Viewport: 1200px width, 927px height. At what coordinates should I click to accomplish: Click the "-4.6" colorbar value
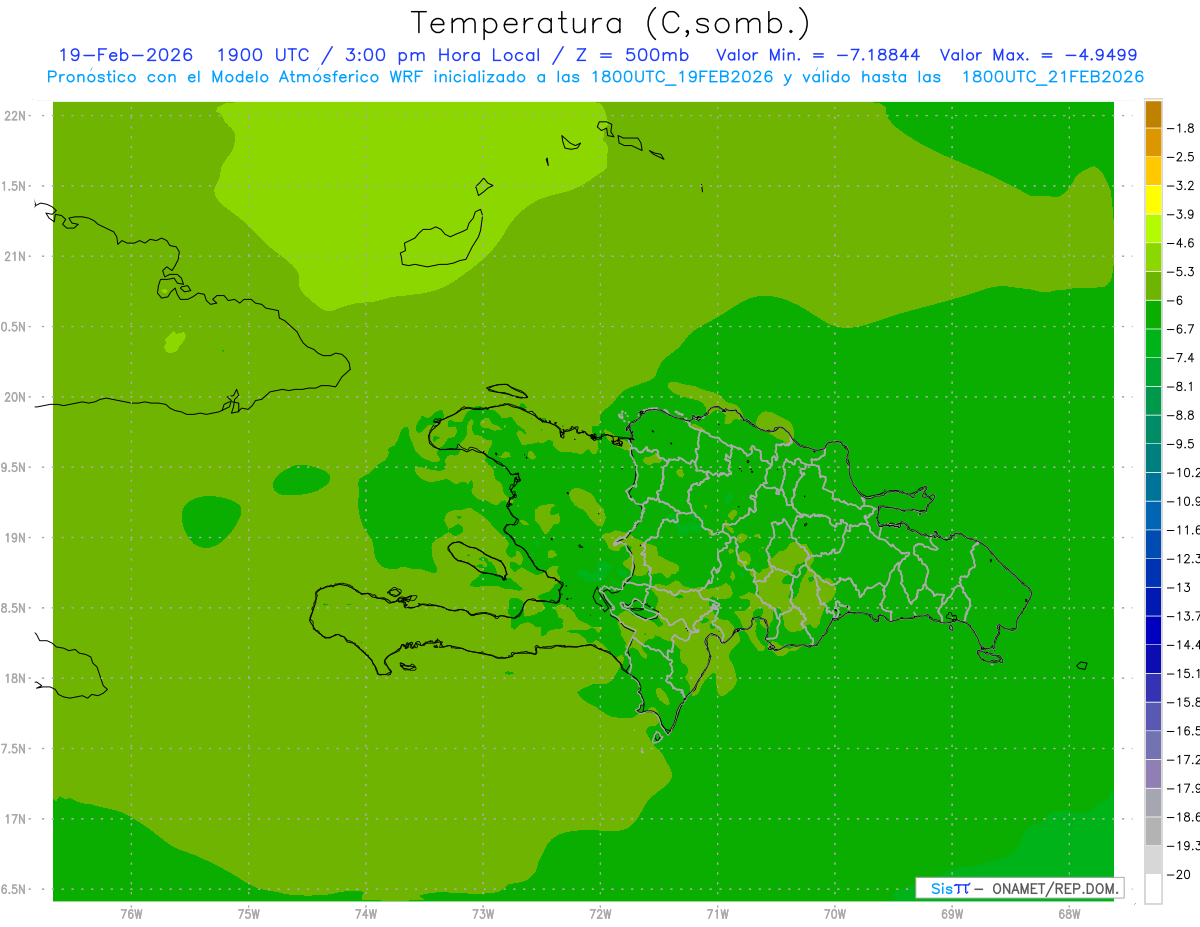1182,243
